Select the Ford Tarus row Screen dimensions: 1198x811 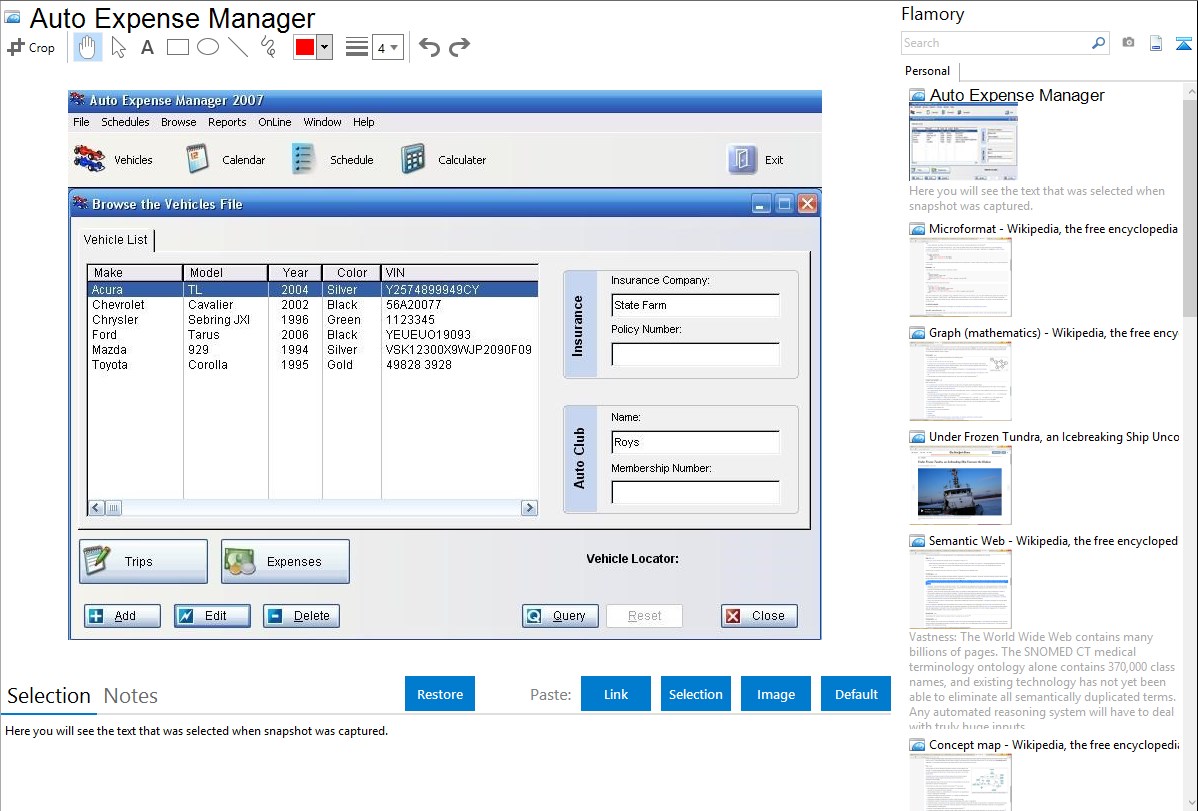[312, 335]
